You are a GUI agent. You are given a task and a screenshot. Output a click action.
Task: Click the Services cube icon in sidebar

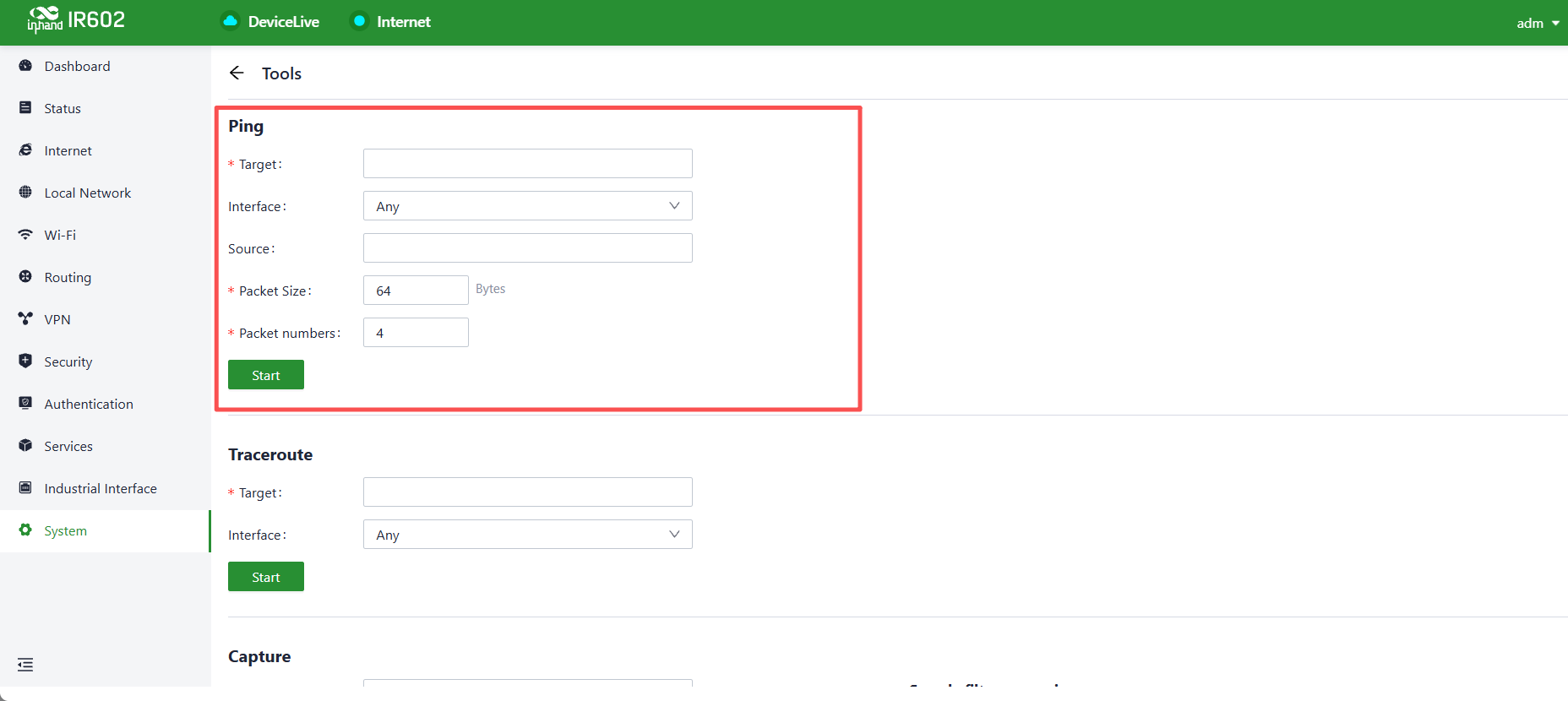(25, 446)
